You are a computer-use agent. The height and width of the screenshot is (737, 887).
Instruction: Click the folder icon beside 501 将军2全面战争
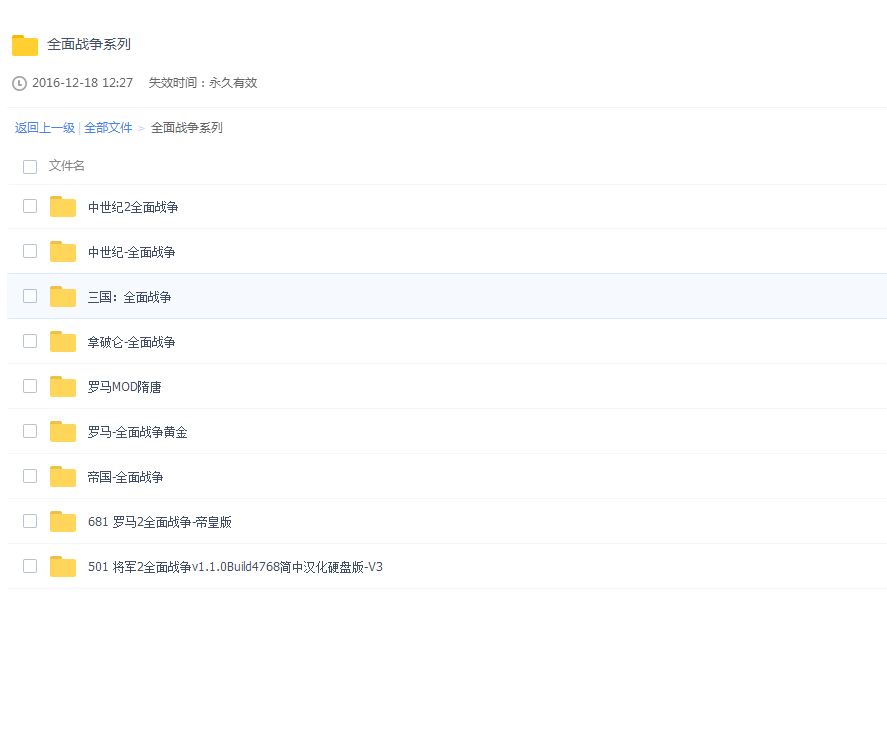pos(63,566)
